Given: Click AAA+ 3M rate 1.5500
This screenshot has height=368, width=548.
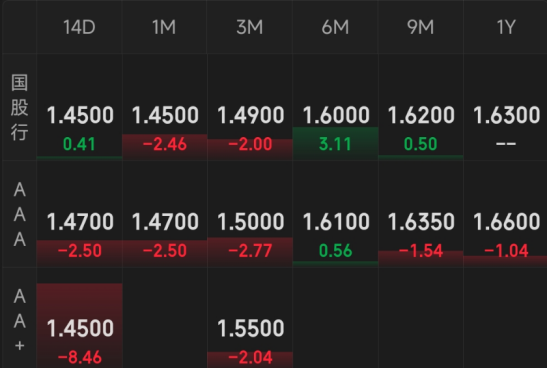Looking at the screenshot, I should (x=251, y=329).
